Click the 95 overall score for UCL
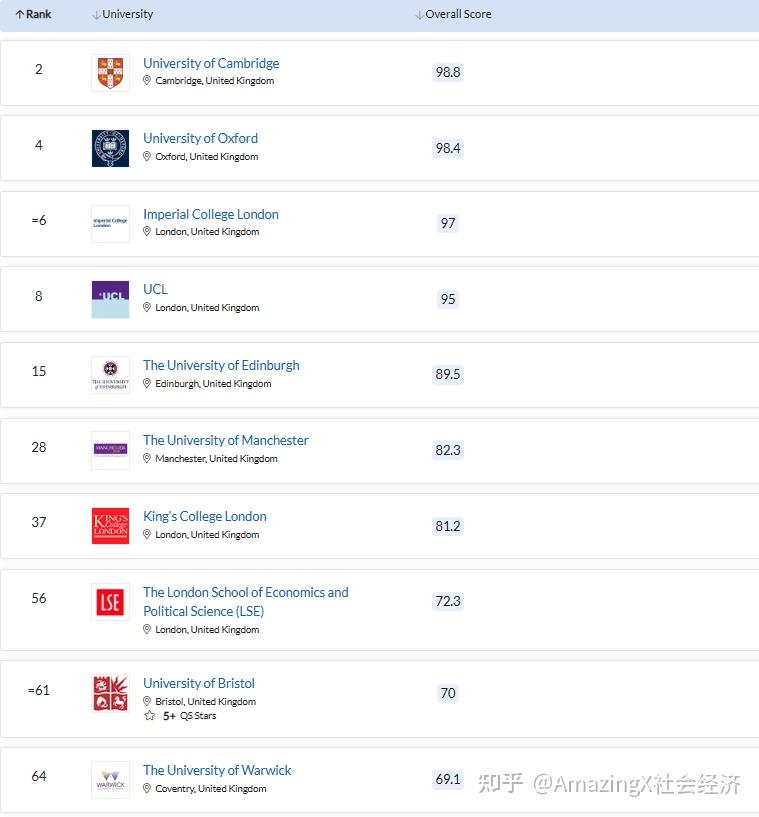Screen dimensions: 759x817 click(448, 299)
